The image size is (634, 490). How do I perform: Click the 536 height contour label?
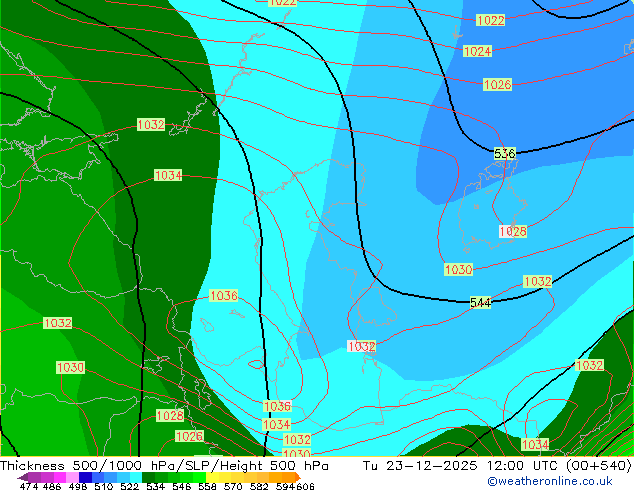pos(505,154)
